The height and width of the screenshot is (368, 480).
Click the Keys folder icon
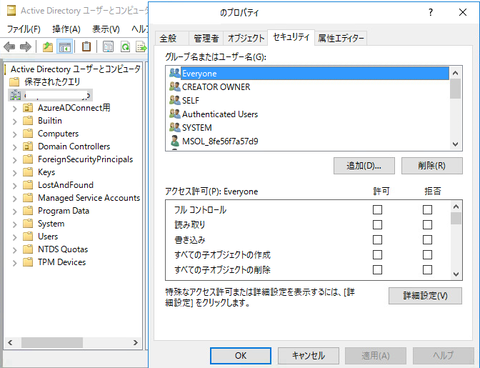[x=28, y=172]
